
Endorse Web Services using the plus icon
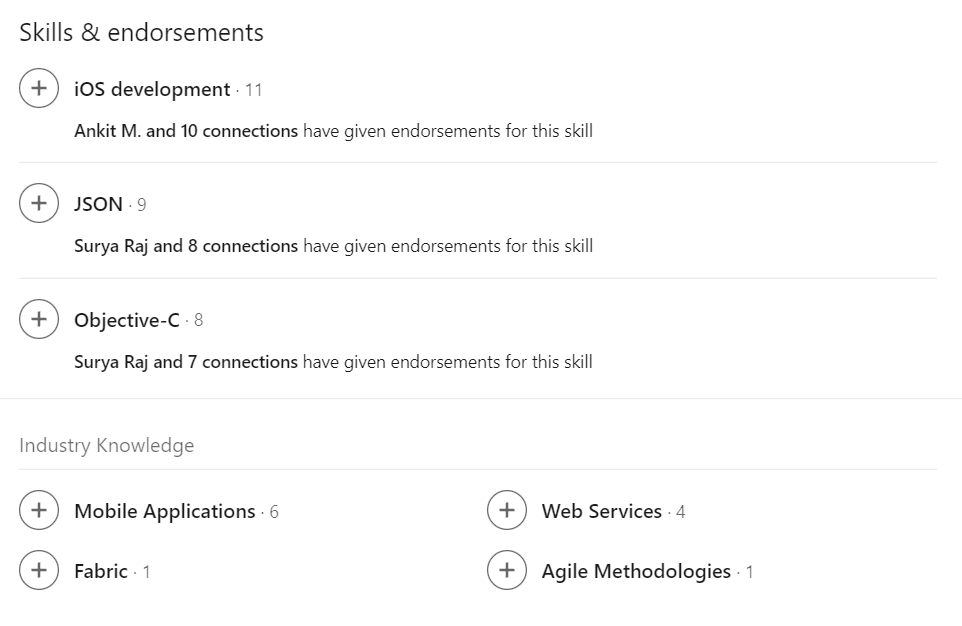tap(506, 510)
